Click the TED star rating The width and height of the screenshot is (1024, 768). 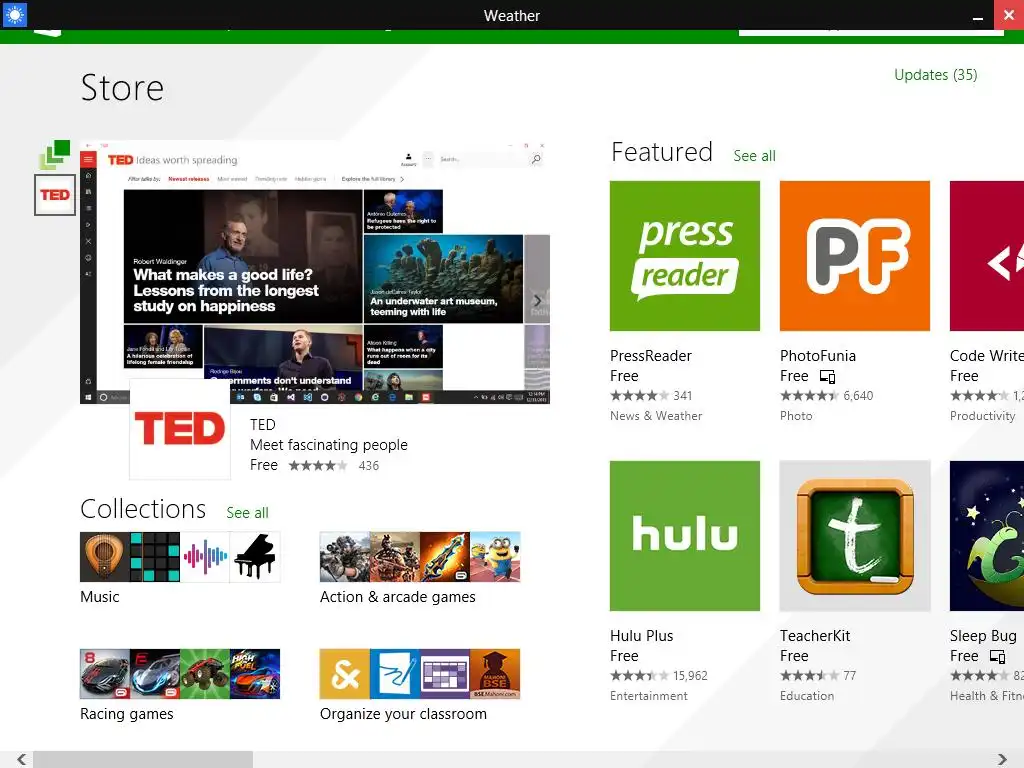coord(317,466)
